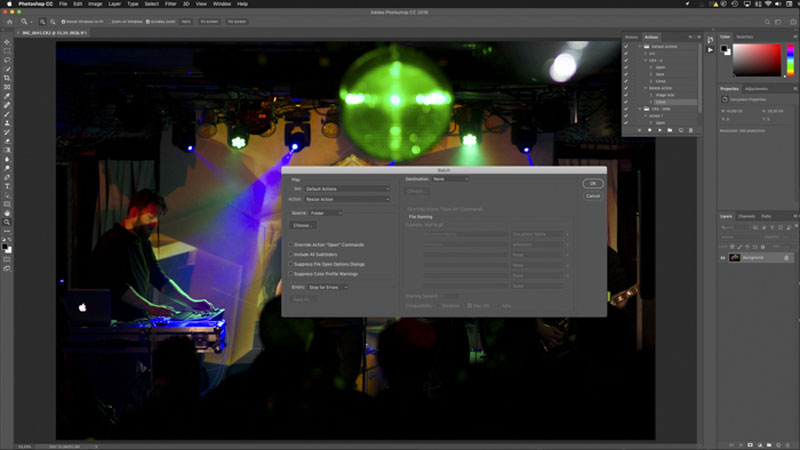Switch to the Swatches tab

[x=744, y=37]
